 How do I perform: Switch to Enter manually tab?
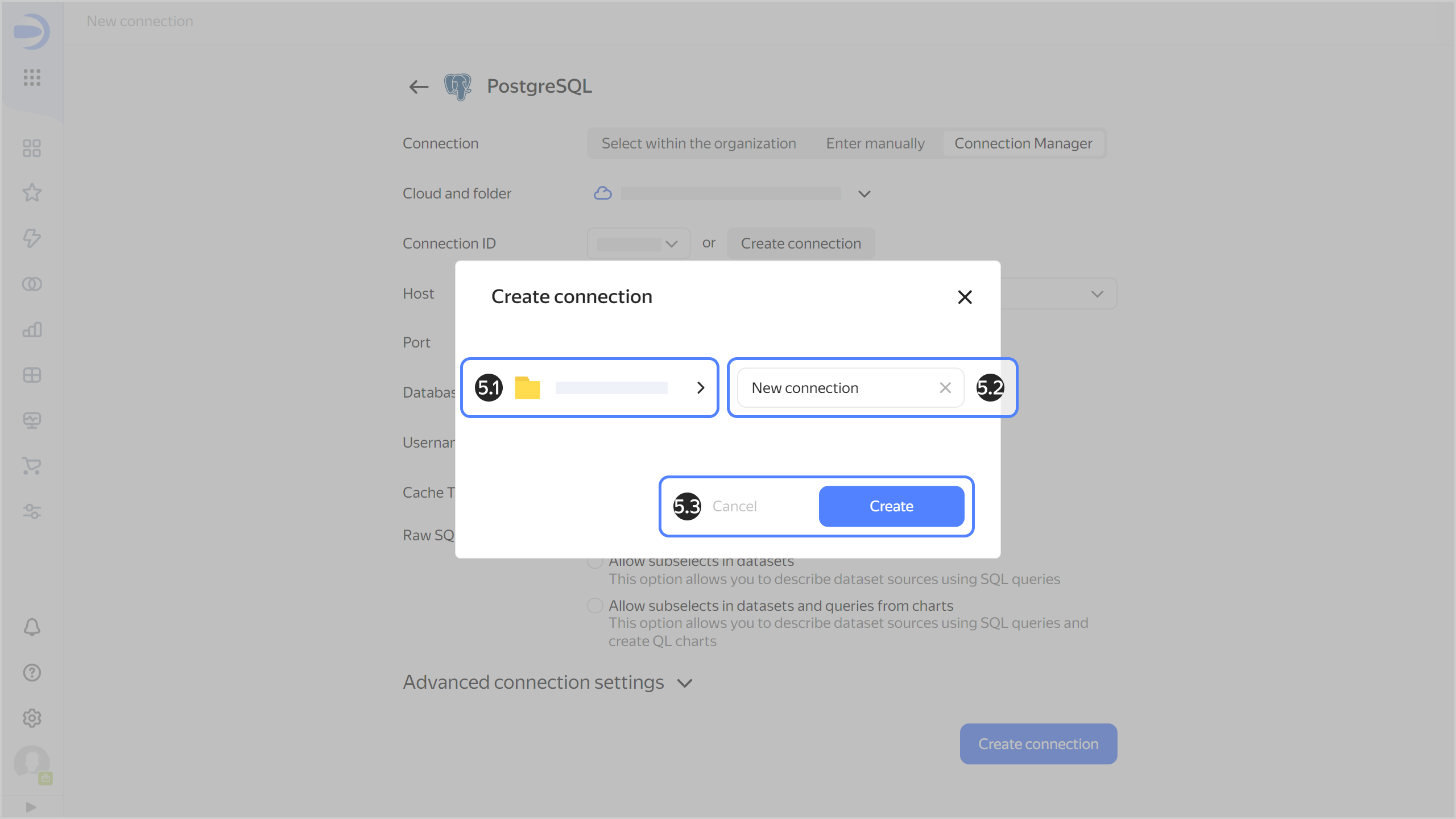(875, 144)
